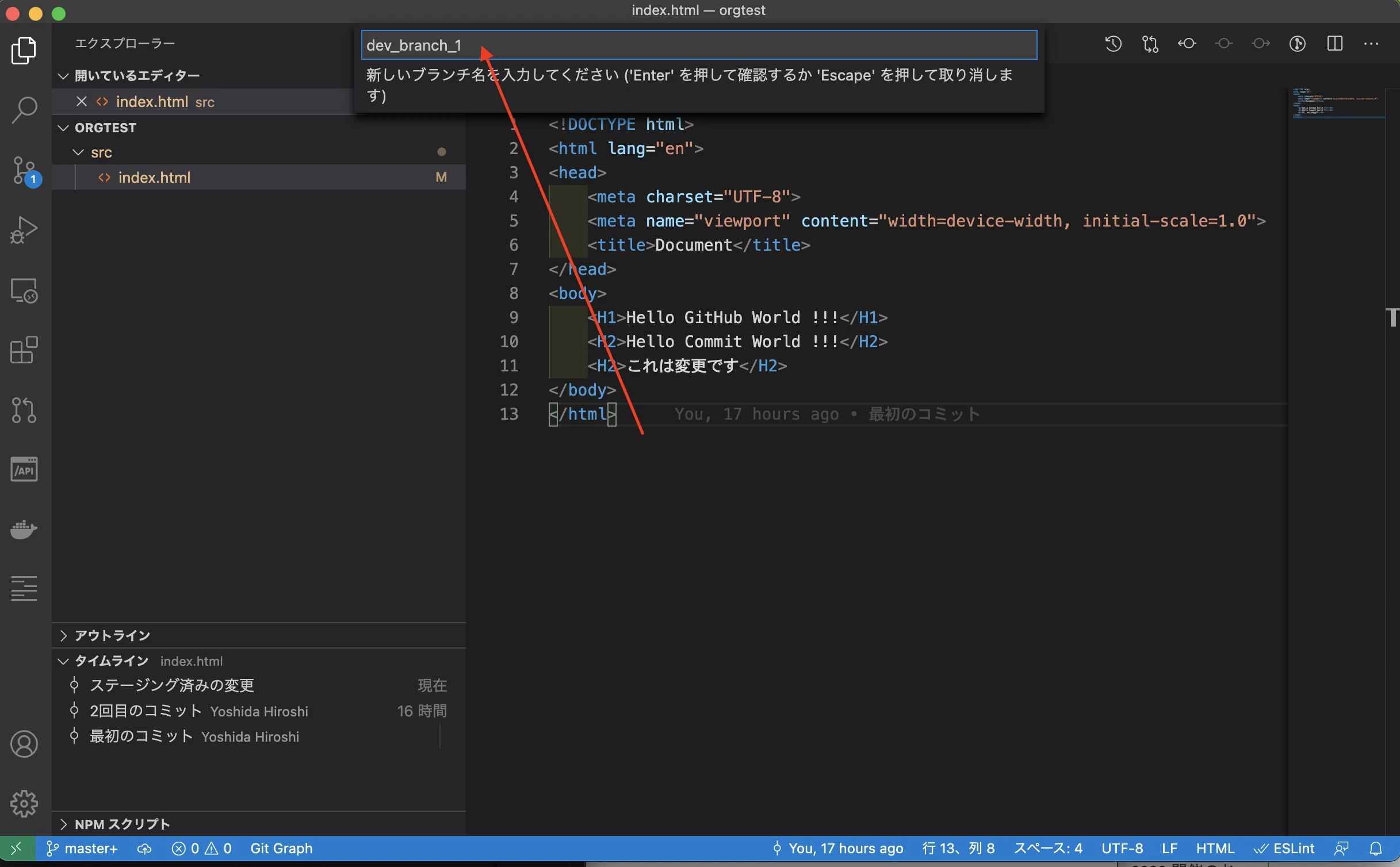
Task: Expand the NPM スクリプト section
Action: (x=63, y=824)
